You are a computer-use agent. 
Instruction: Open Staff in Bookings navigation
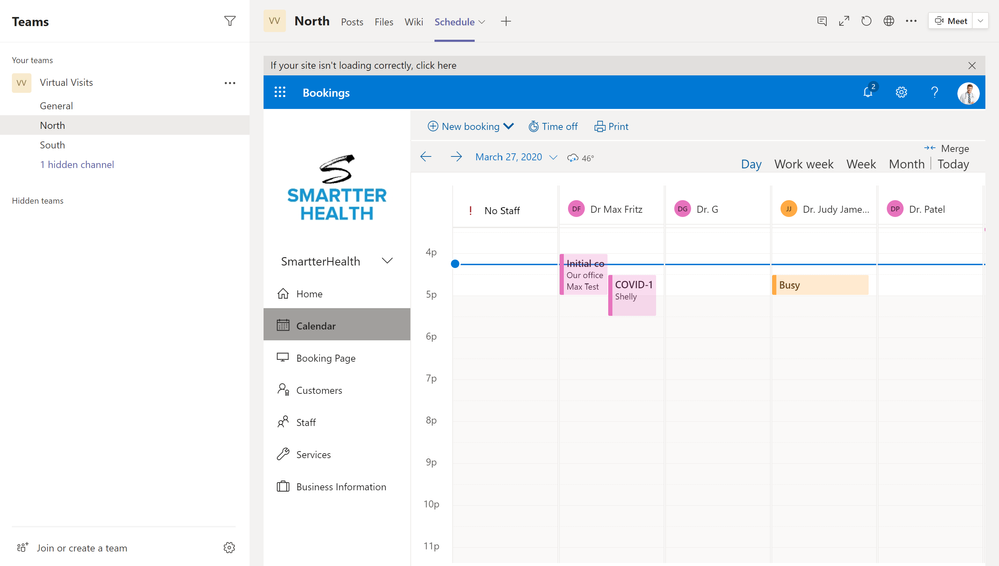pos(337,422)
